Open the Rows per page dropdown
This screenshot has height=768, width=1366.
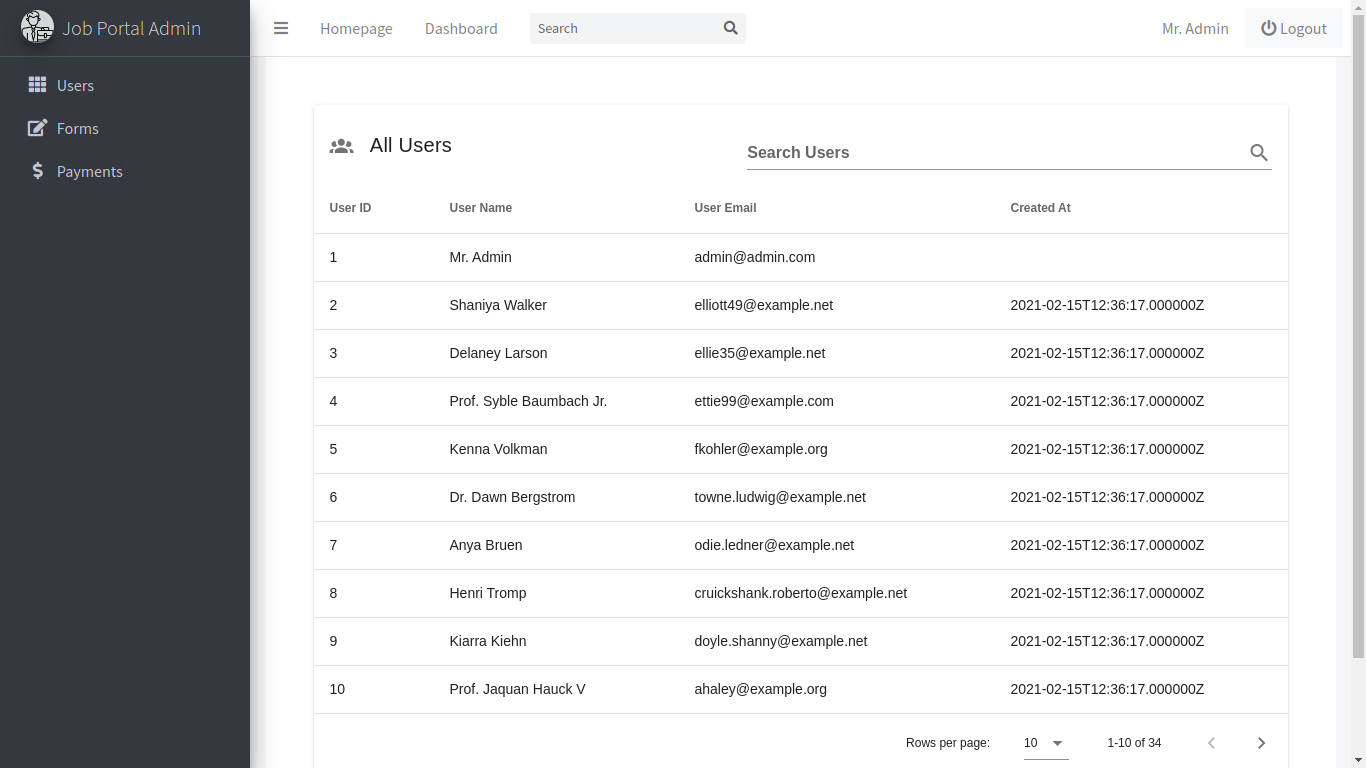pos(1044,743)
